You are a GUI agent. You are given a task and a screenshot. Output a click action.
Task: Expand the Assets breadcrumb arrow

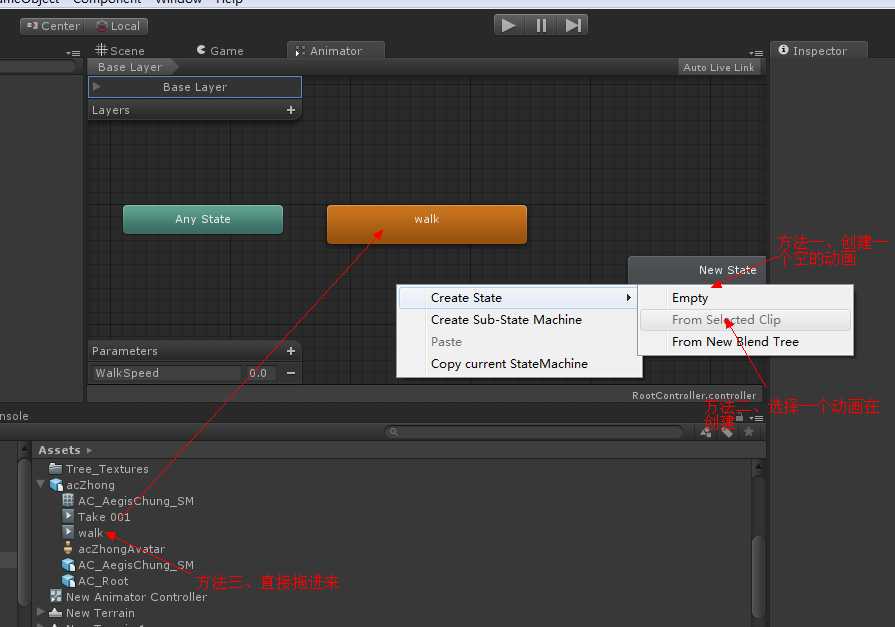[x=89, y=451]
